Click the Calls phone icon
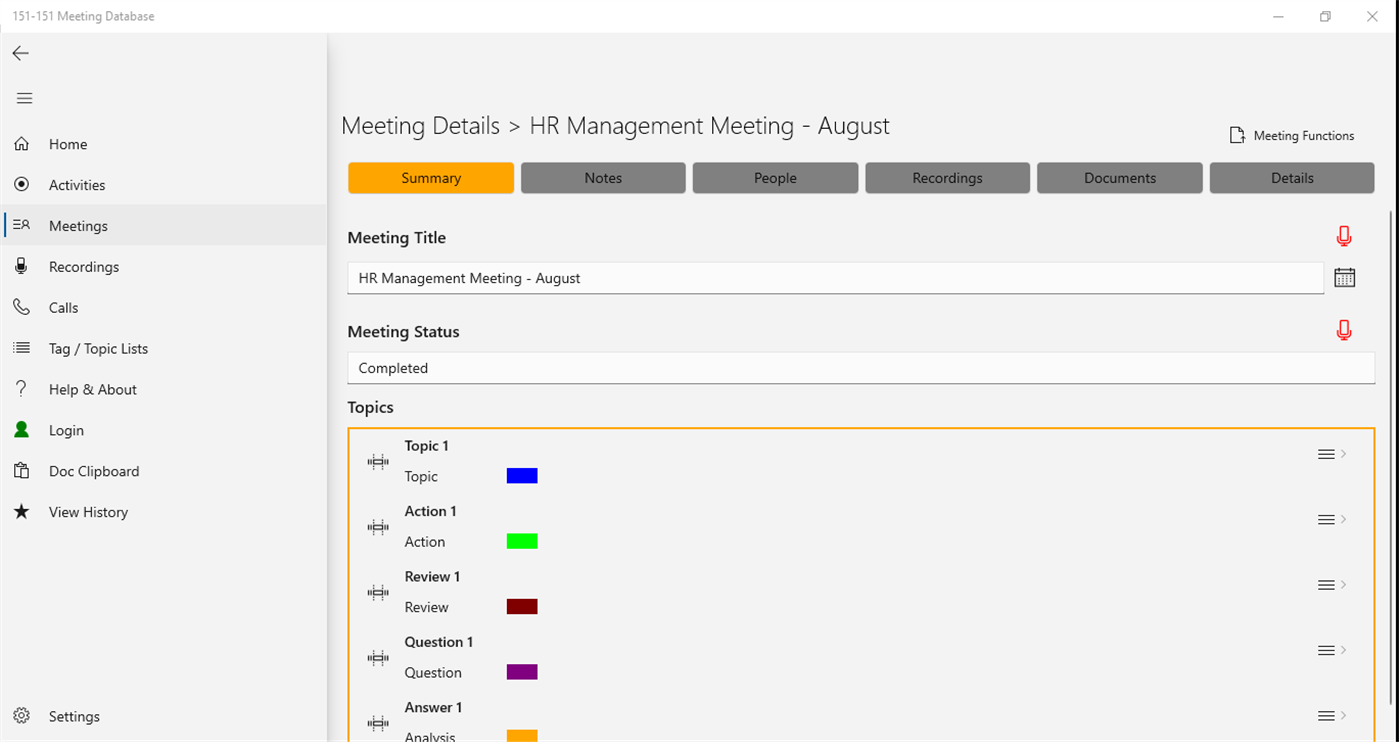1399x742 pixels. tap(21, 307)
